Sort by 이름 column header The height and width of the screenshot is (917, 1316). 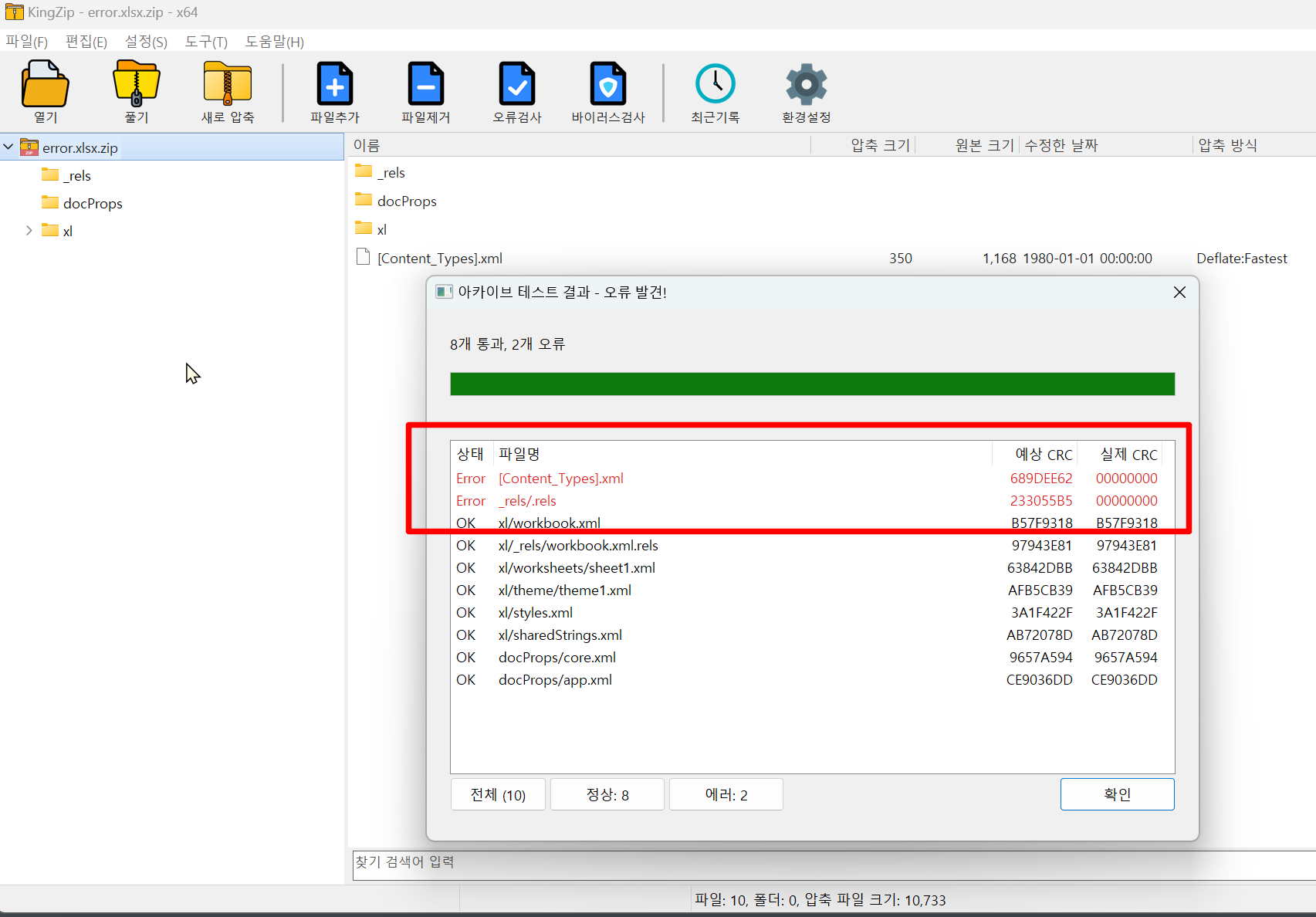[579, 145]
